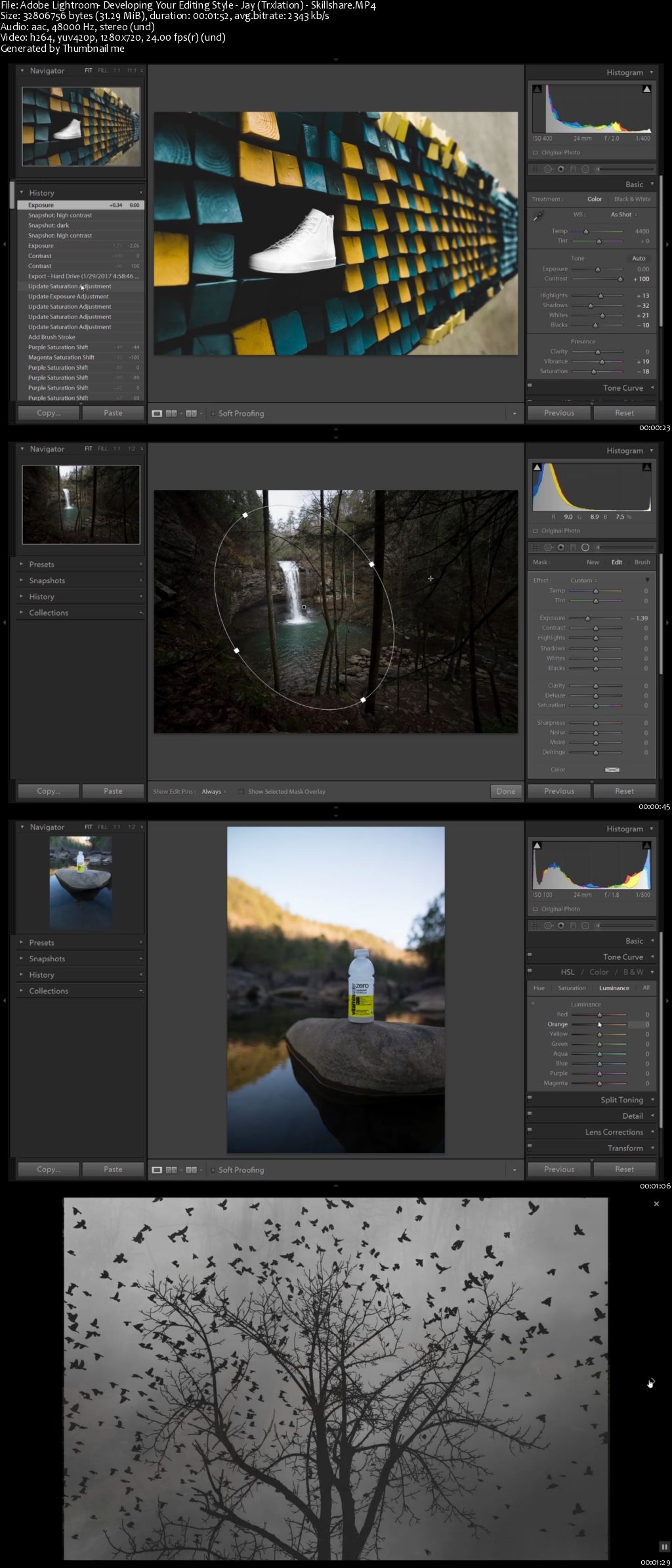Select the All tab in HSL panel
Viewport: 672px width, 1568px height.
[646, 988]
